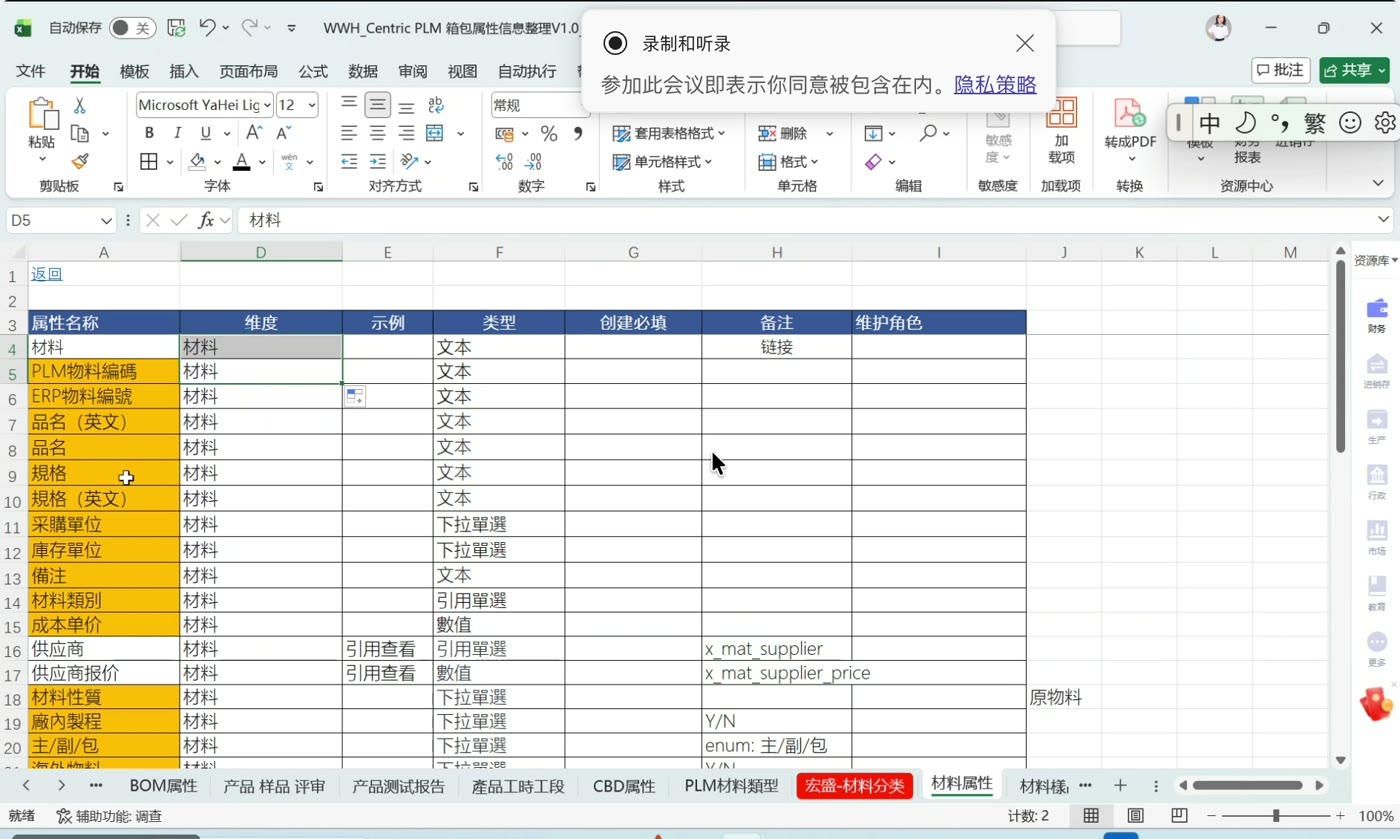Open the BOM属性 sheet tab
This screenshot has width=1400, height=839.
click(164, 786)
